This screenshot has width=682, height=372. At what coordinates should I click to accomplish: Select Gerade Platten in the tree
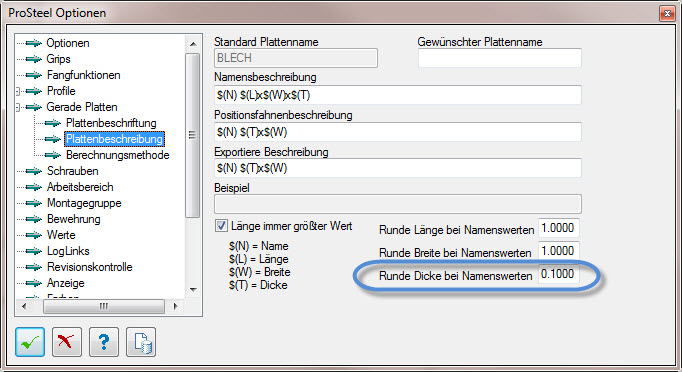(x=82, y=107)
